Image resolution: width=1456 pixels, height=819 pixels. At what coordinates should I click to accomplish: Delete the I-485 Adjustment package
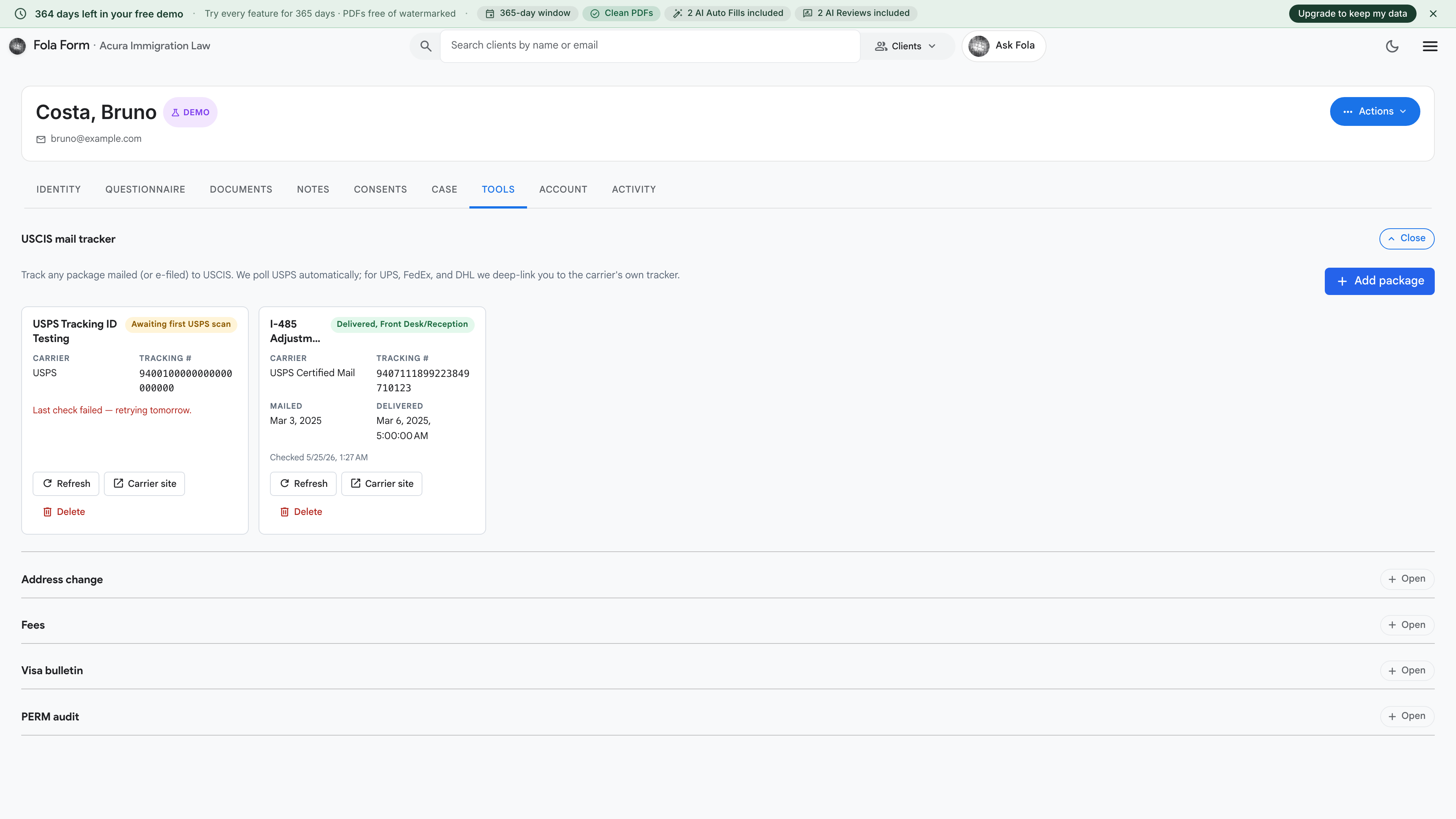301,512
